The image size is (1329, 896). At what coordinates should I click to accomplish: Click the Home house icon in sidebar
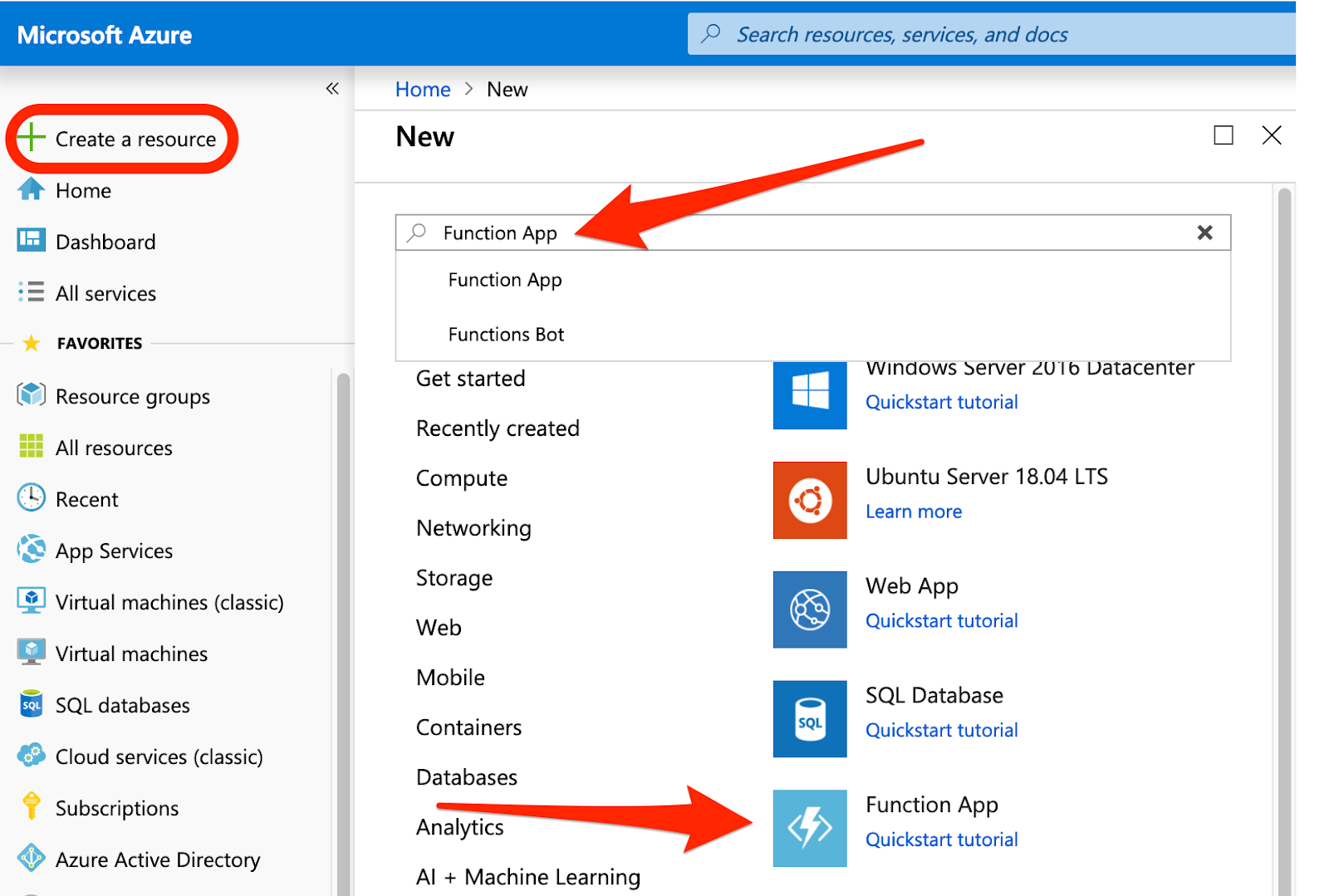tap(32, 189)
